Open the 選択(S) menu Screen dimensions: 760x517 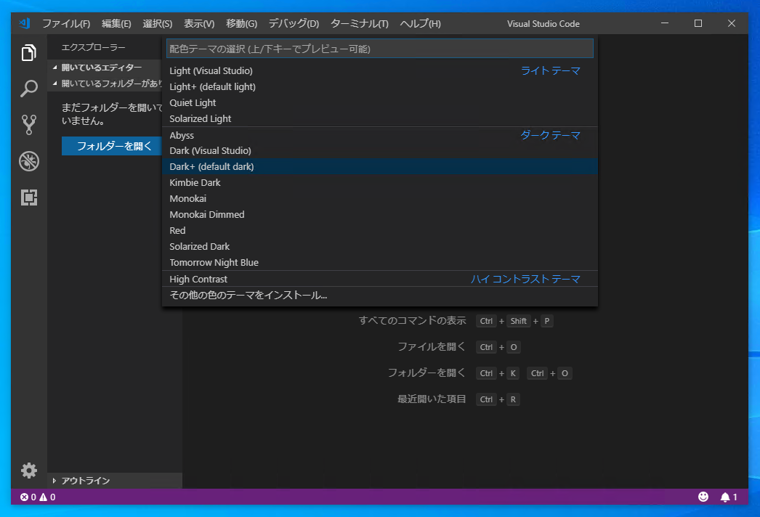click(158, 23)
